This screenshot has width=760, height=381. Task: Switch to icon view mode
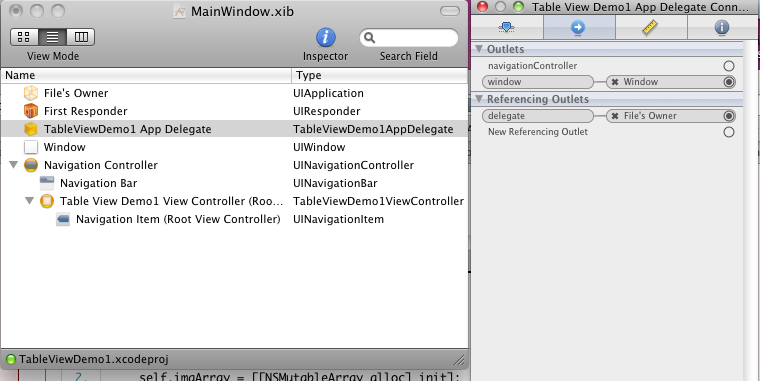pyautogui.click(x=24, y=37)
